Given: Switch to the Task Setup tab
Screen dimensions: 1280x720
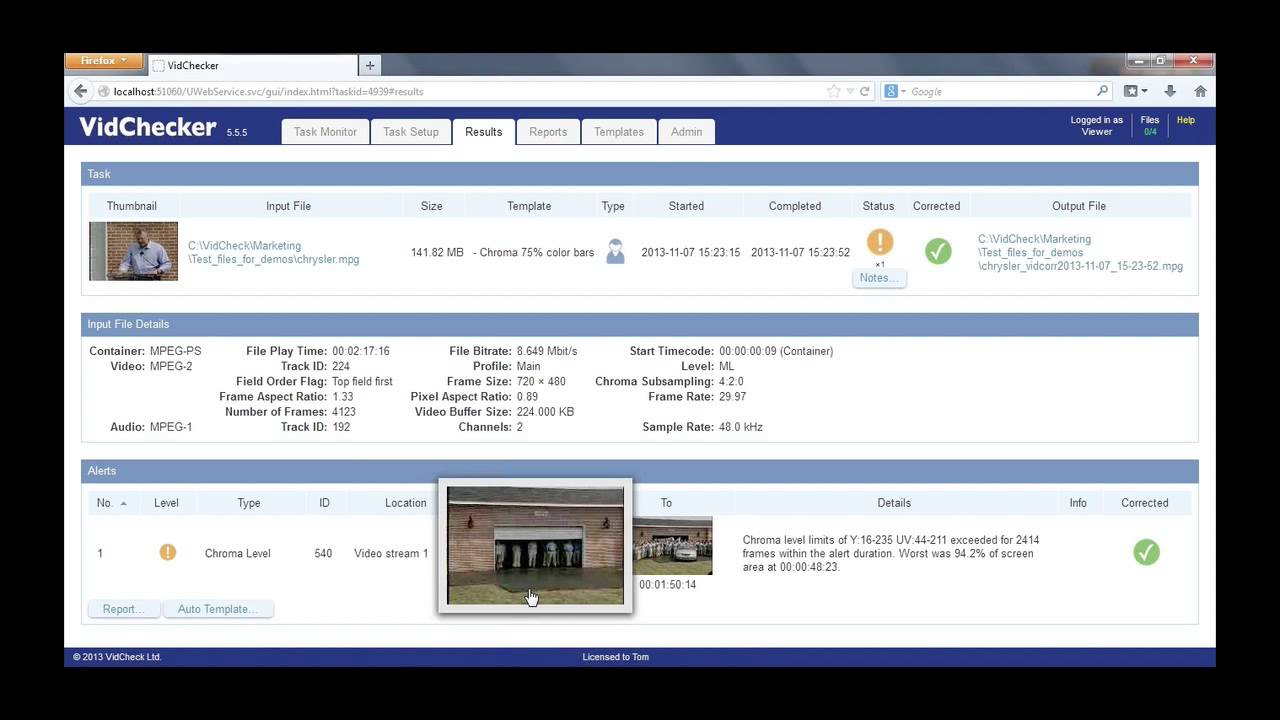Looking at the screenshot, I should click(x=411, y=132).
